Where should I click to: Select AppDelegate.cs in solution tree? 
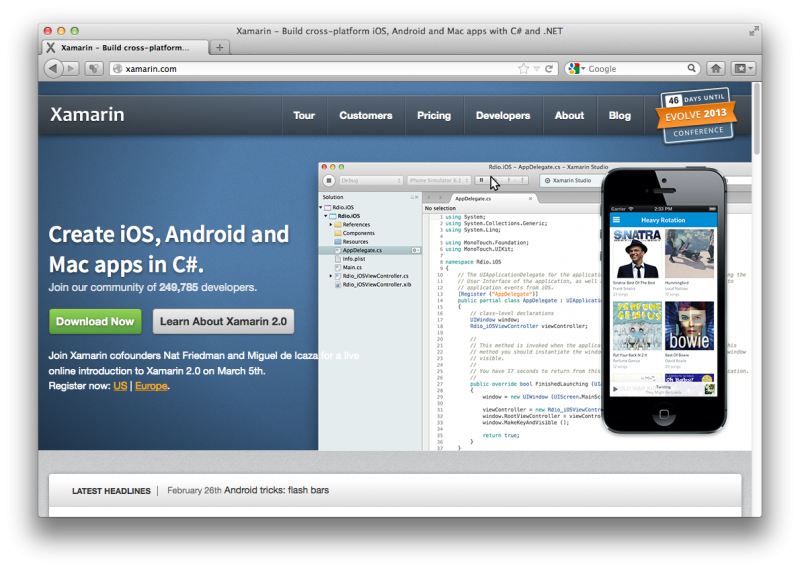[x=362, y=251]
